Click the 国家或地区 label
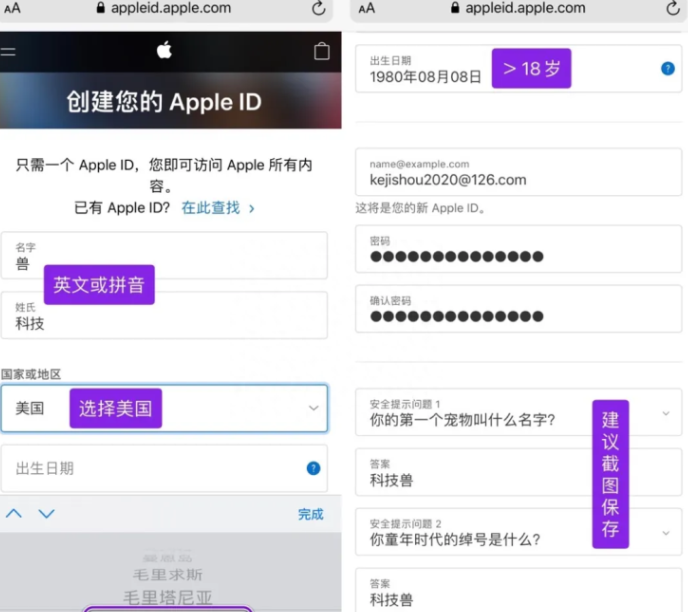 [x=31, y=374]
